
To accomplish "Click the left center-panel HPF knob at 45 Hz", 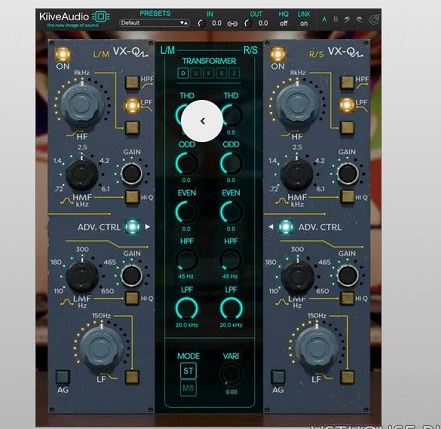I will [186, 259].
